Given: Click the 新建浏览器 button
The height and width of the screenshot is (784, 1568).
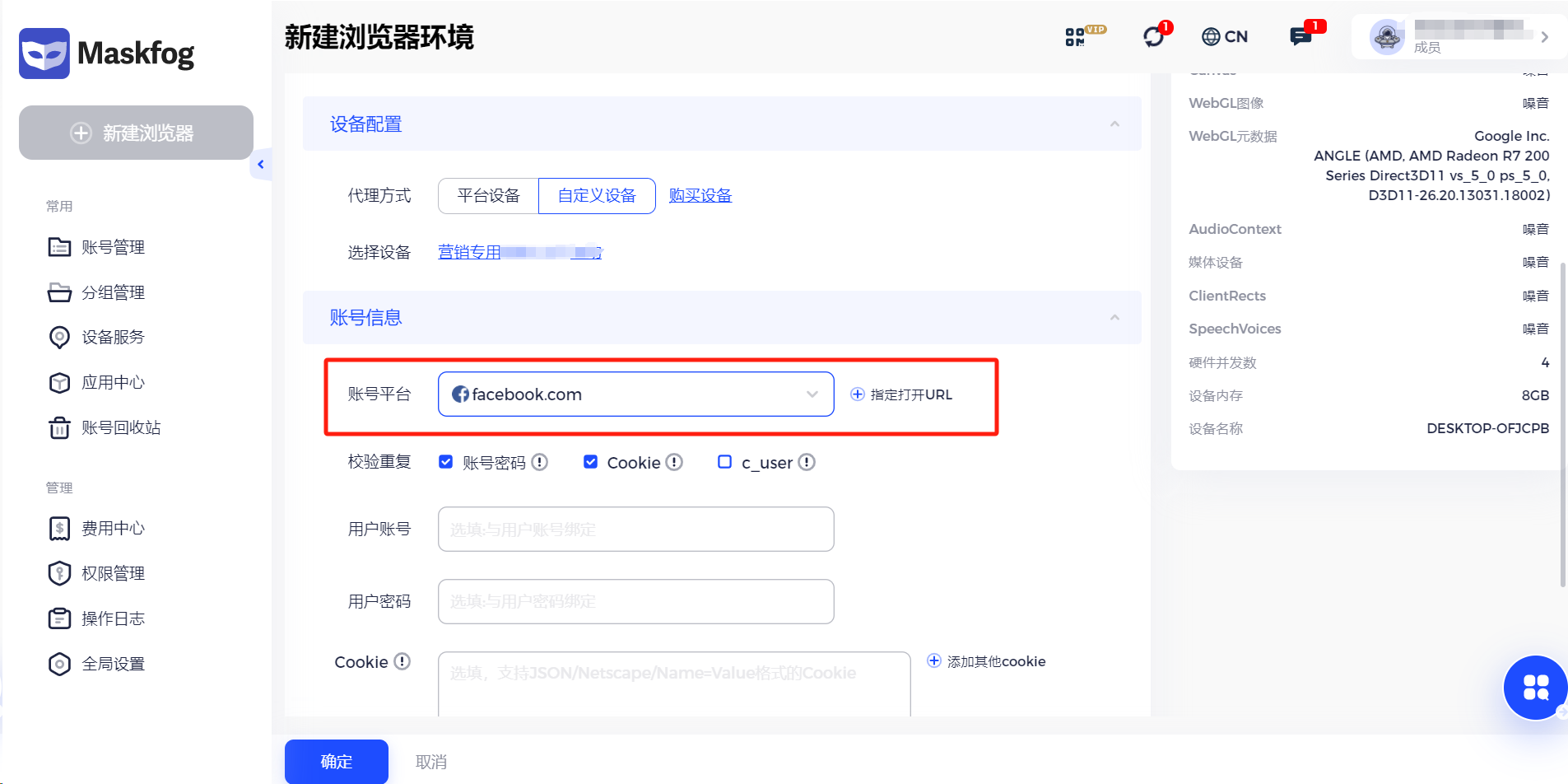Looking at the screenshot, I should 136,133.
